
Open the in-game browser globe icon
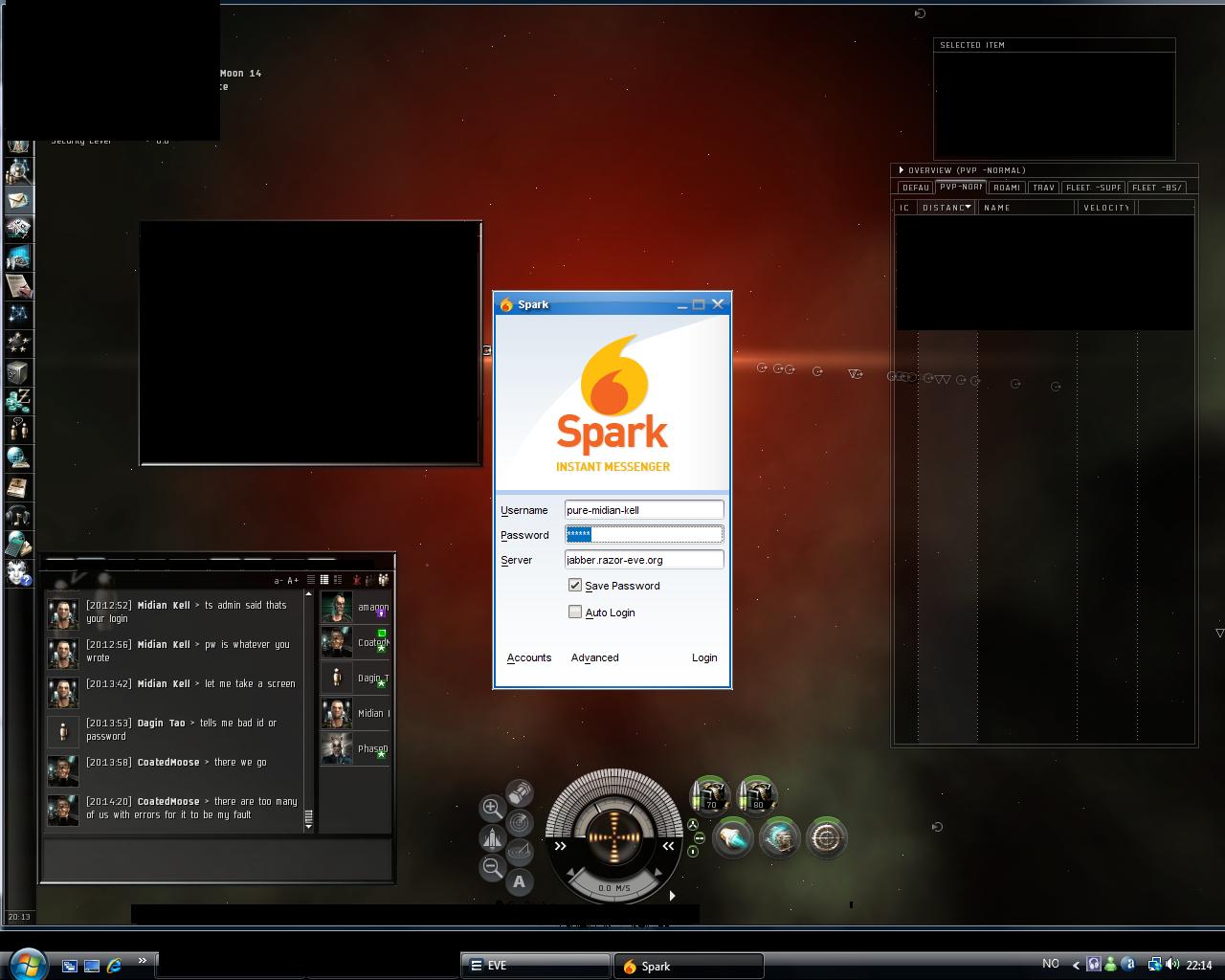18,458
